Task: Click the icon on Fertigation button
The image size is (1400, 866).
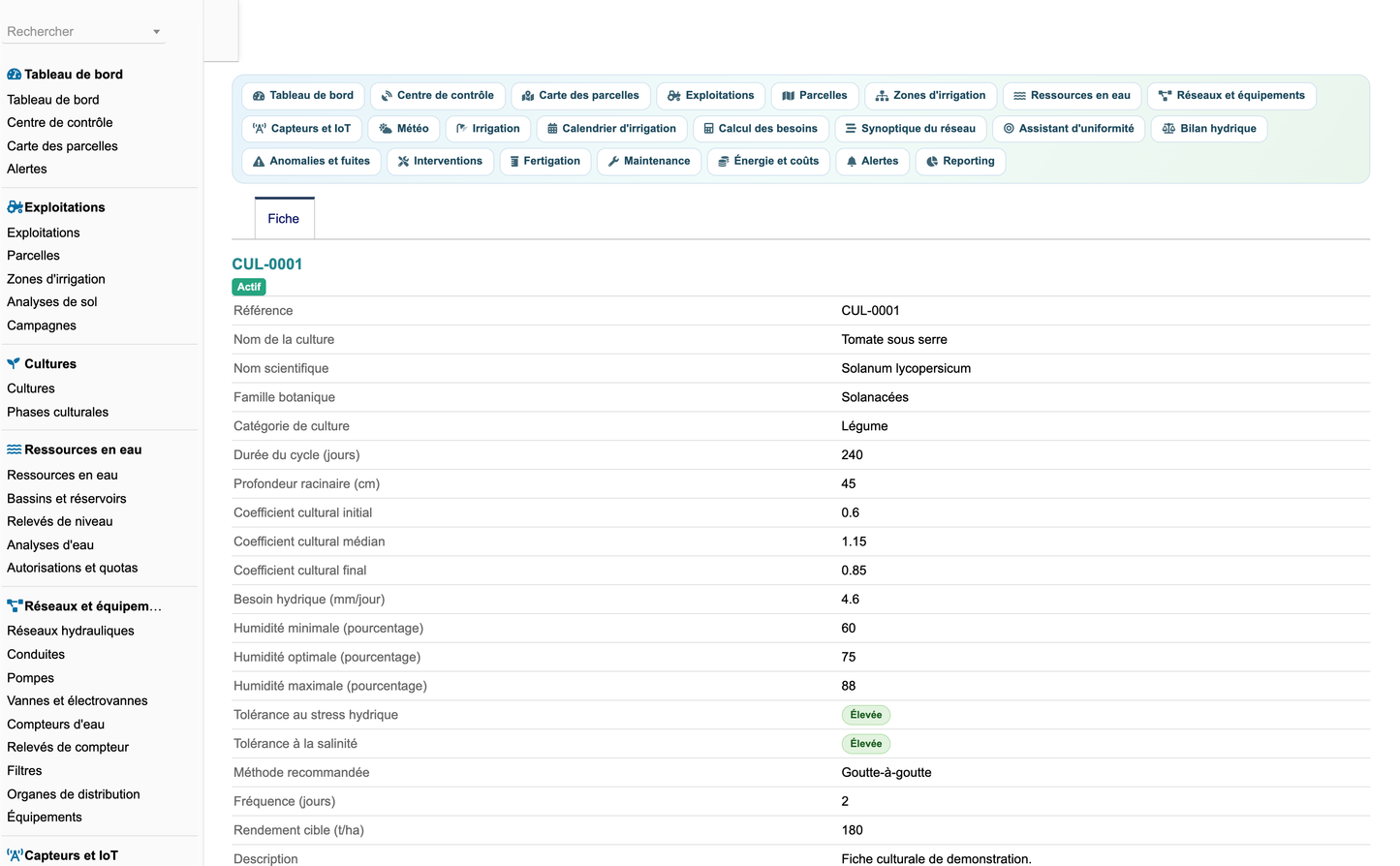Action: [514, 162]
